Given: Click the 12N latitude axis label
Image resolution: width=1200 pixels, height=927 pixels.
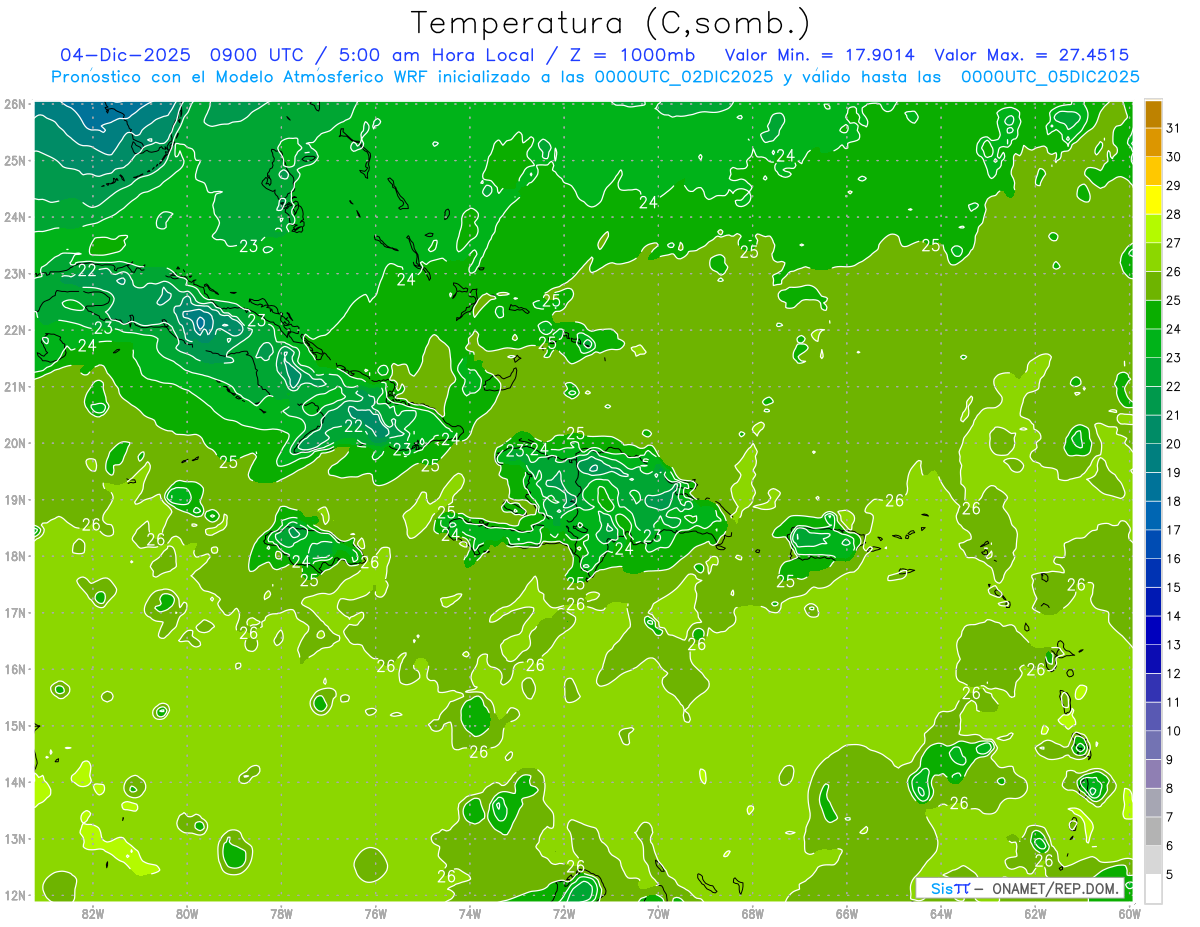Looking at the screenshot, I should 15,895.
